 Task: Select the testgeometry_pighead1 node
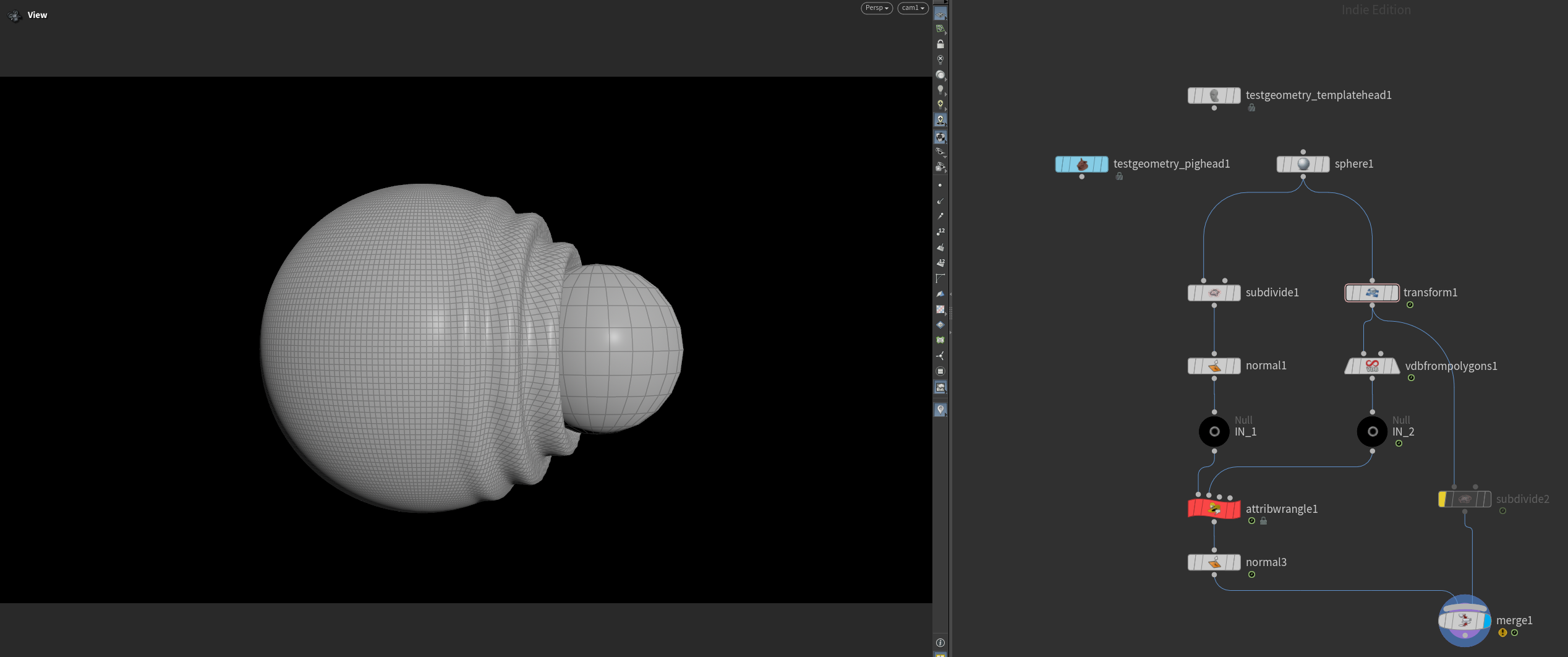pyautogui.click(x=1081, y=165)
